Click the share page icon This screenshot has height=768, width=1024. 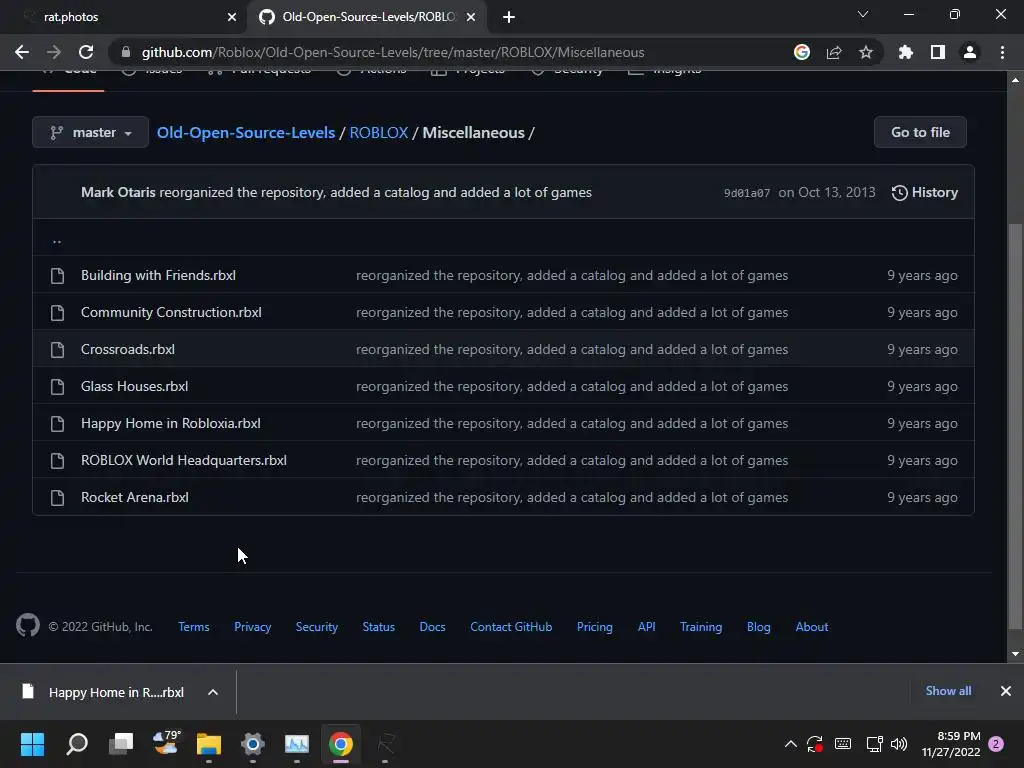point(834,52)
